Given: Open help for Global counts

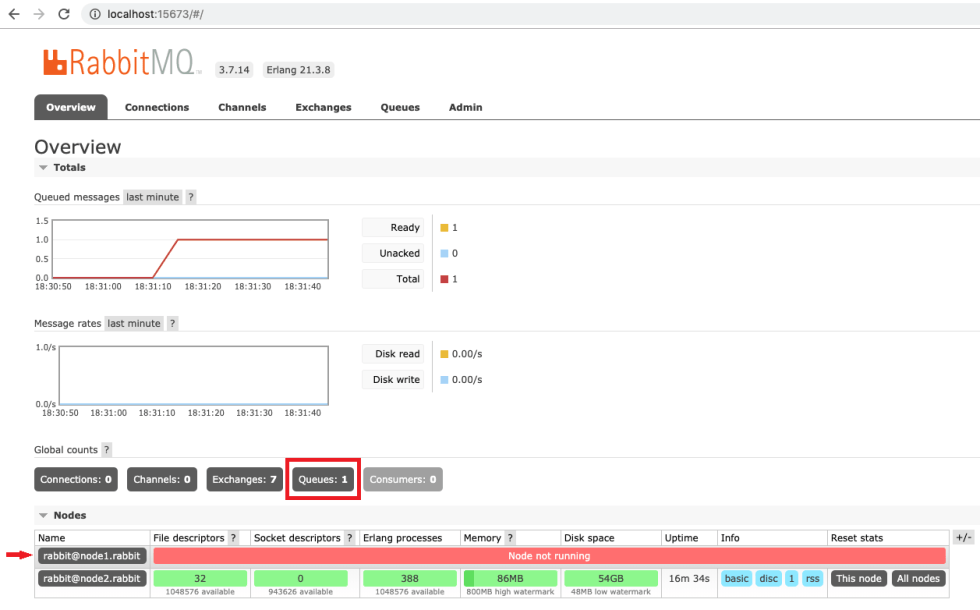Looking at the screenshot, I should [106, 449].
